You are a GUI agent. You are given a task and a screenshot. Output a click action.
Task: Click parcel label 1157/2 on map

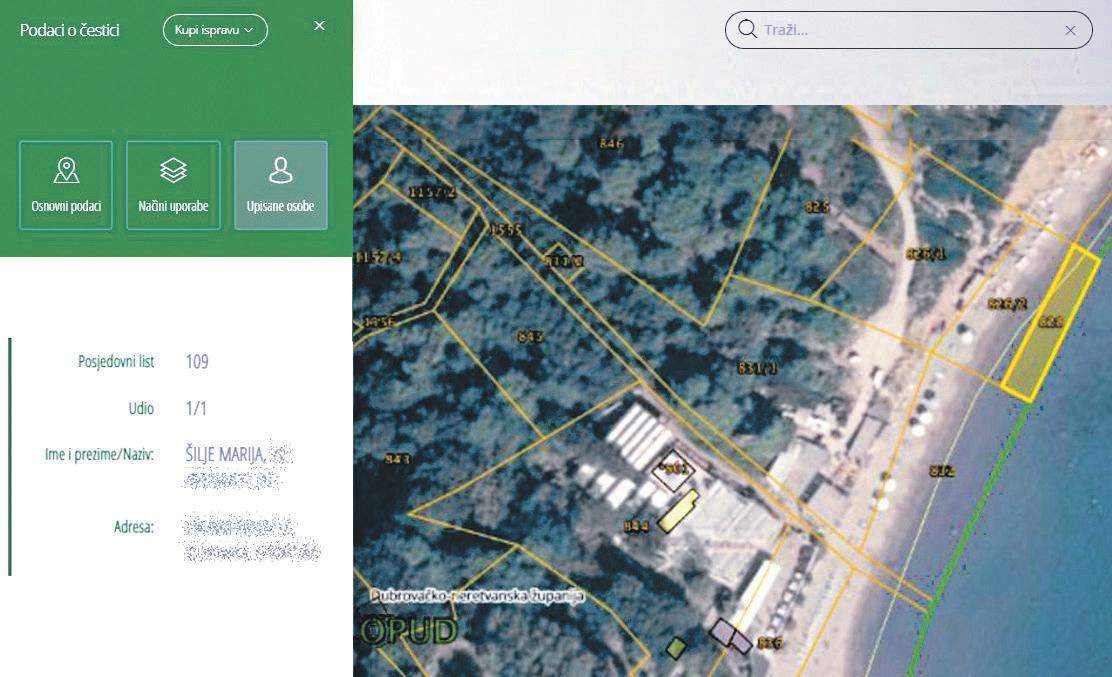(432, 192)
